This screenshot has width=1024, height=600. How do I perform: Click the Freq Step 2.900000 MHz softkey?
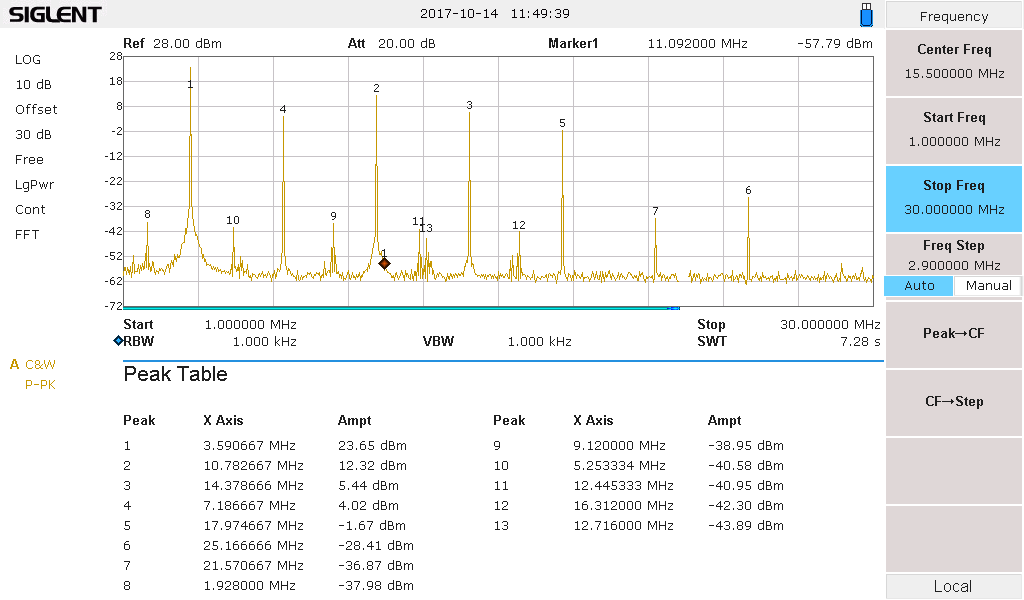pos(954,254)
